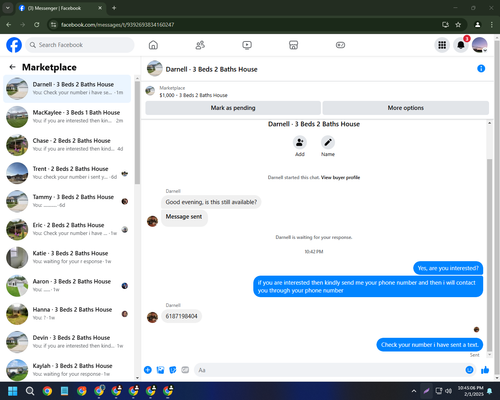The width and height of the screenshot is (500, 400).
Task: Attach a photo using image icon
Action: [160, 370]
